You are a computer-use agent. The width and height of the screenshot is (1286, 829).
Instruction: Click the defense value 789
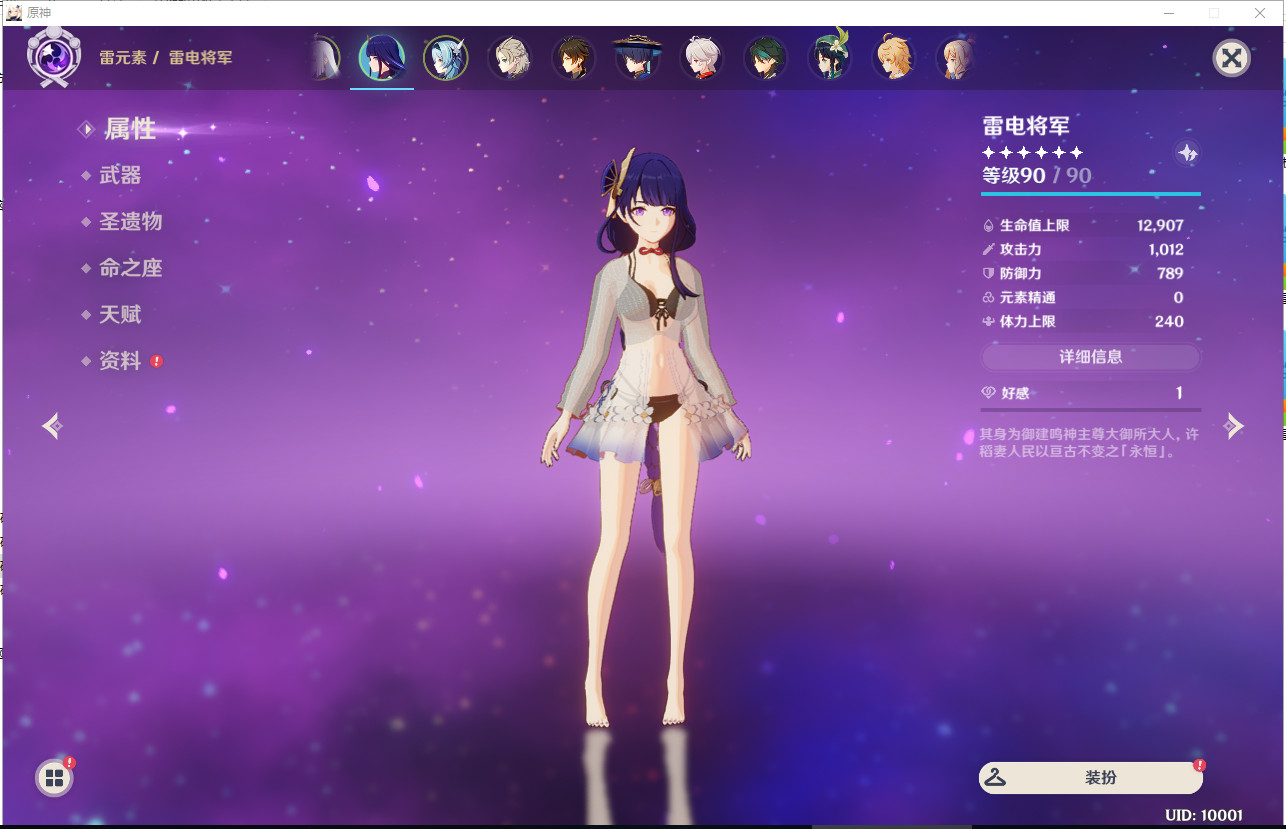(1170, 274)
